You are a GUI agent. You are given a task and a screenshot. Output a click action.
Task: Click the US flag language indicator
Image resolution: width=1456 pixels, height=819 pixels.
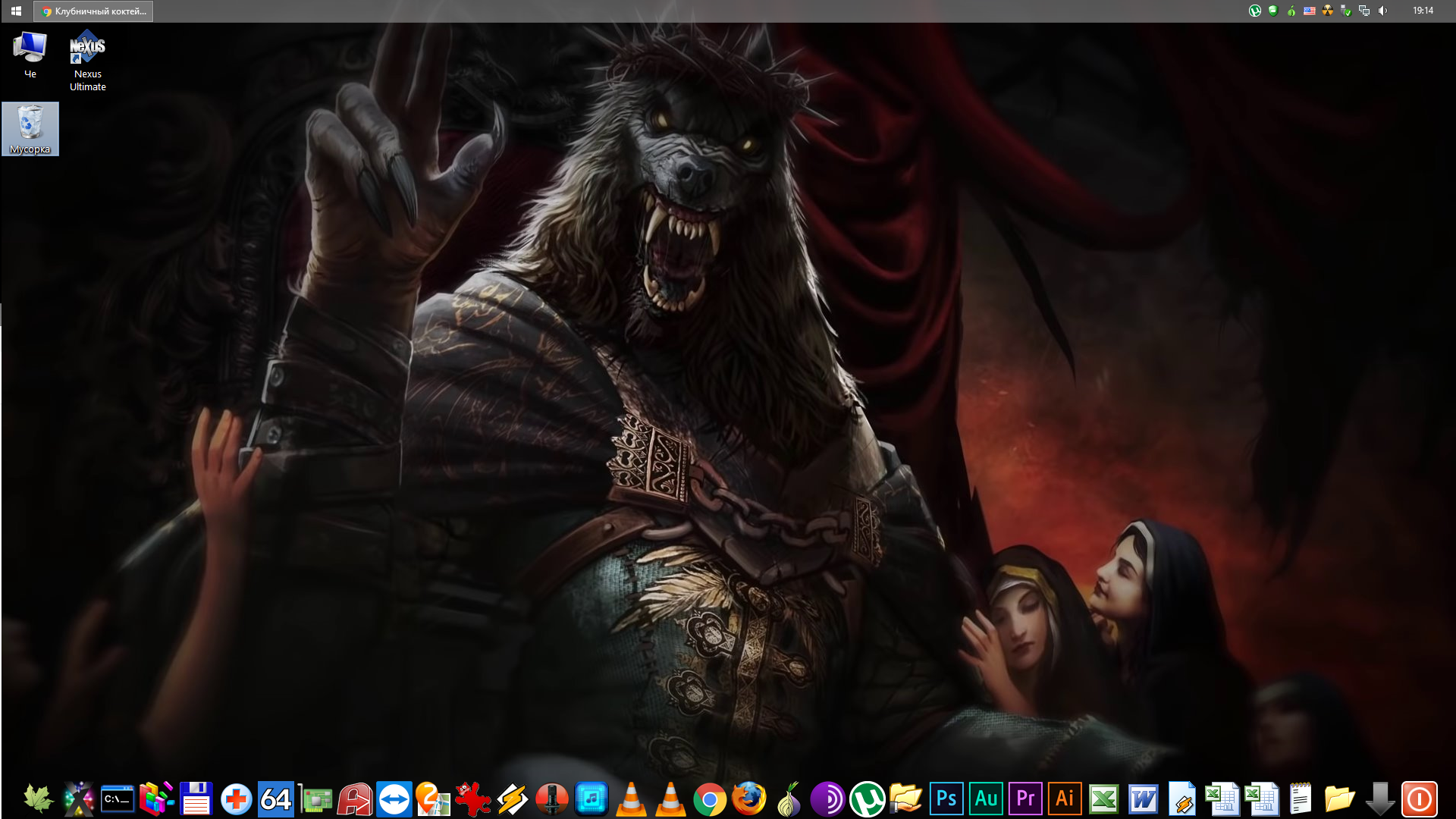(x=1309, y=11)
